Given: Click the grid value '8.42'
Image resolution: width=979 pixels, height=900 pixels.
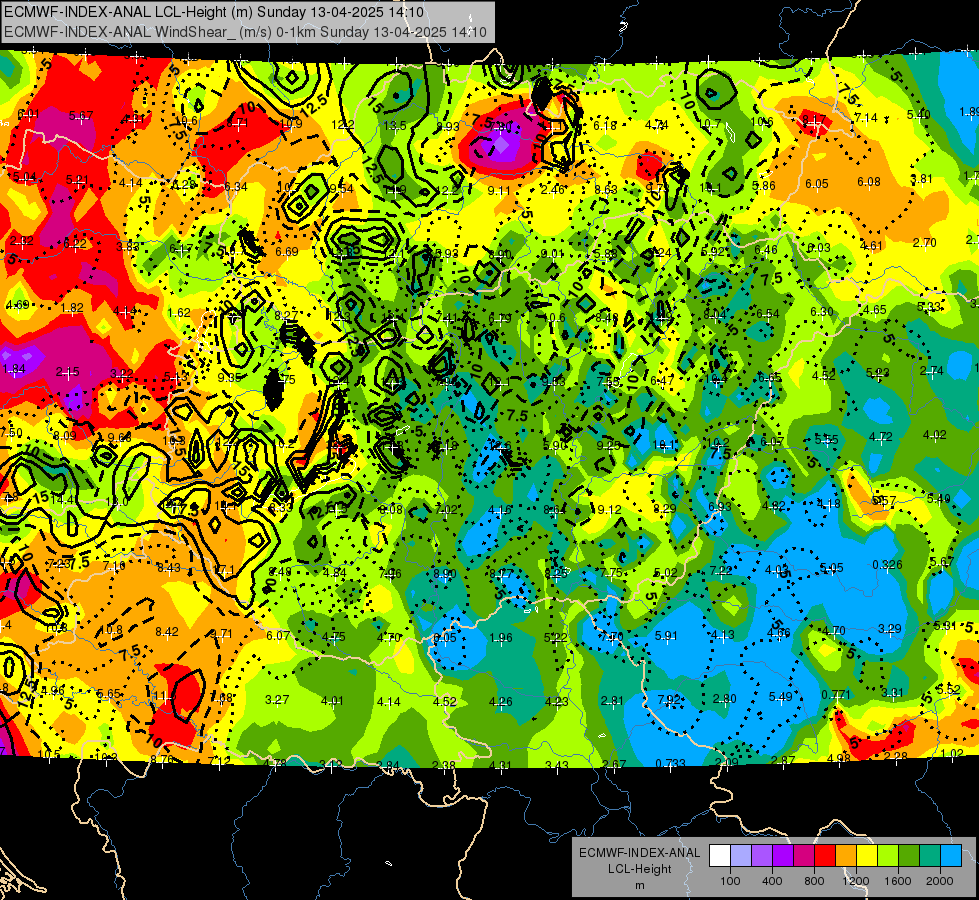Looking at the screenshot, I should [x=167, y=631].
